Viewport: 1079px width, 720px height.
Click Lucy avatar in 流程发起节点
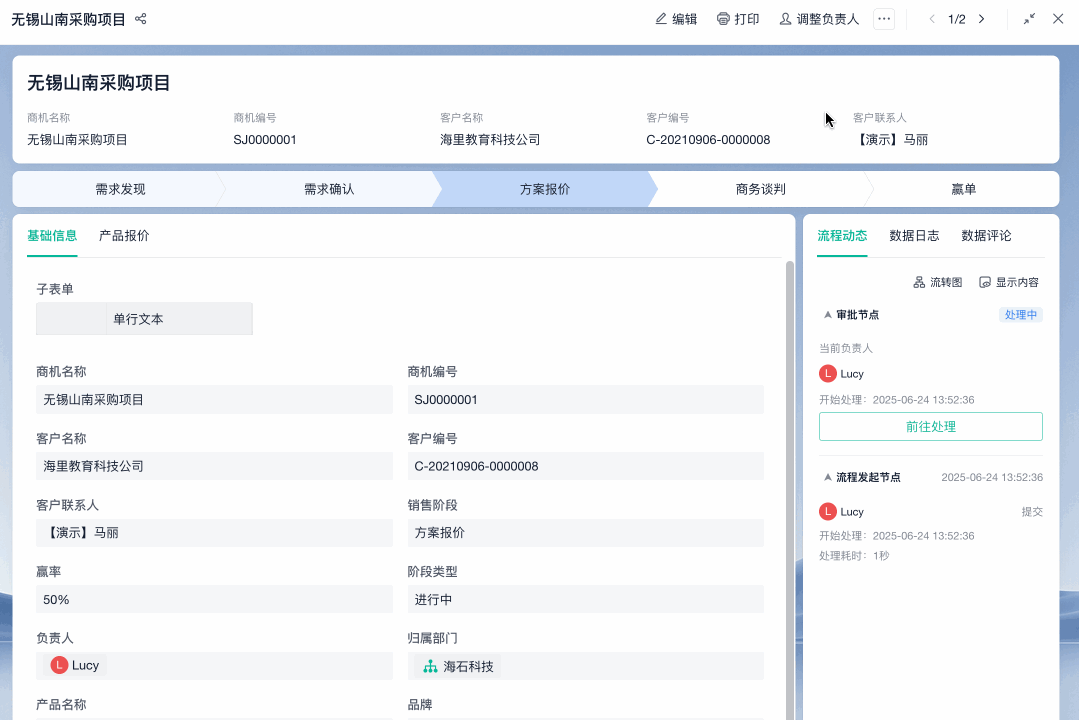(828, 511)
